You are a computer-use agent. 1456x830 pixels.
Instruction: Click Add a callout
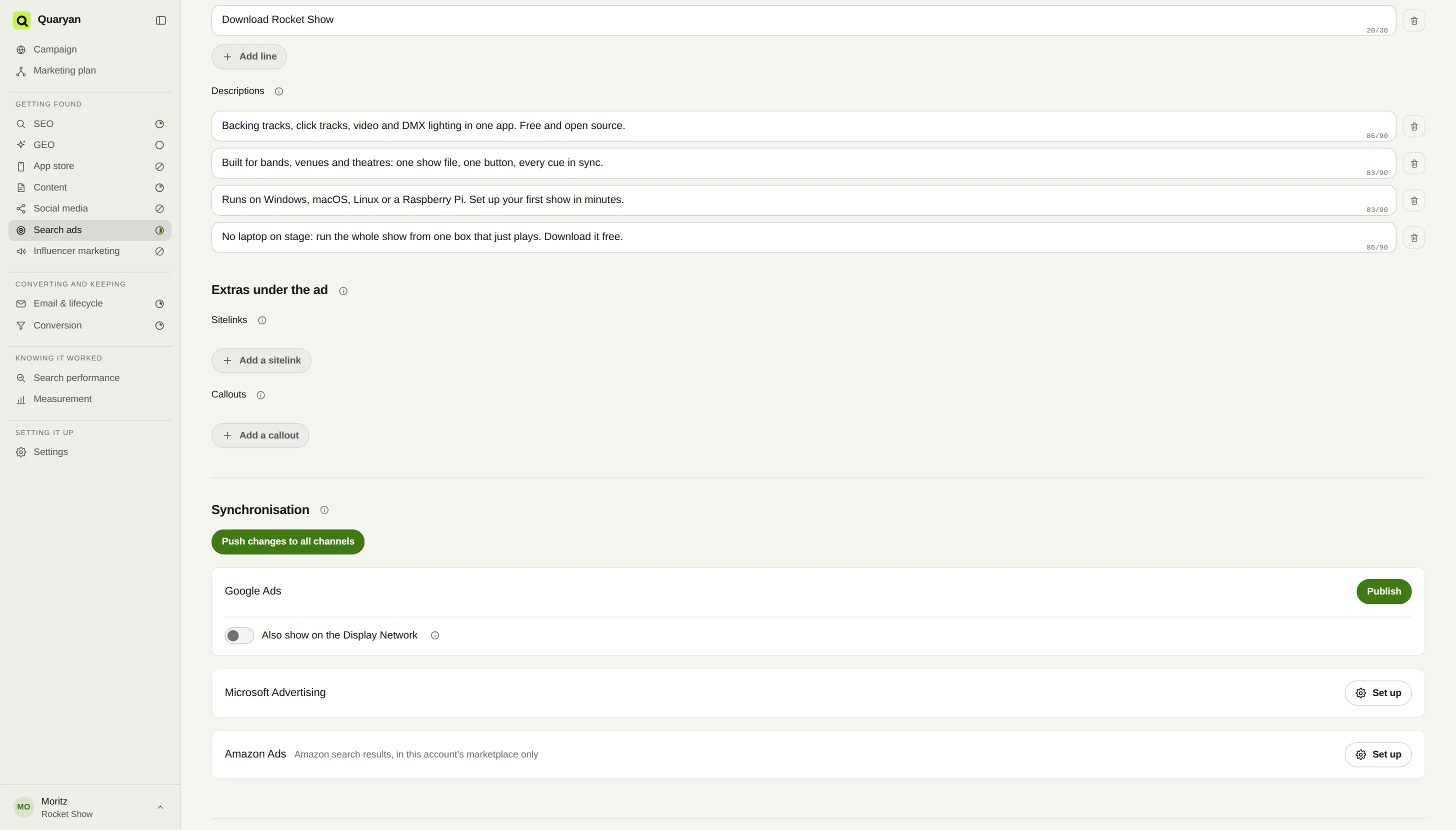(x=260, y=435)
